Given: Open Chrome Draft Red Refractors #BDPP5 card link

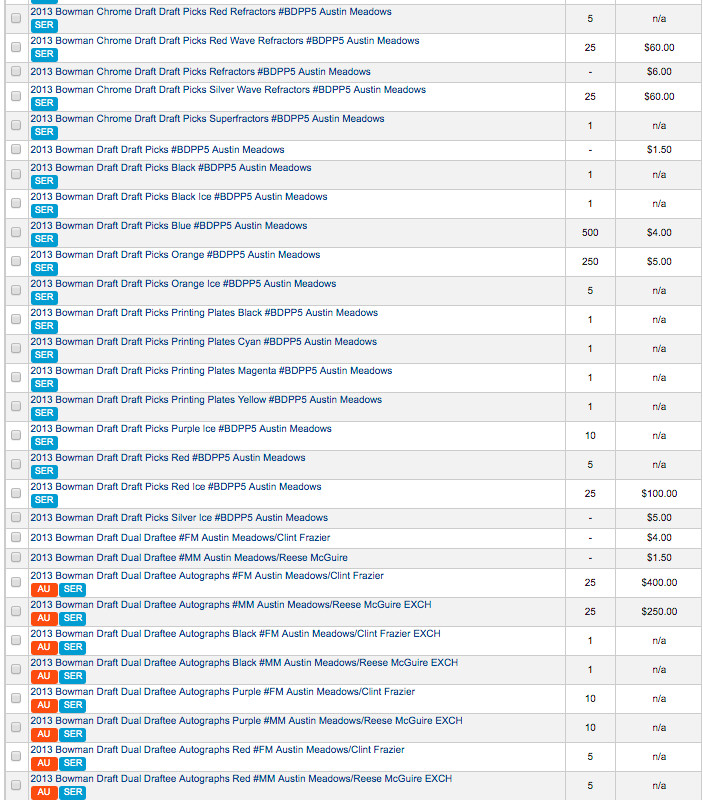Looking at the screenshot, I should tap(211, 12).
